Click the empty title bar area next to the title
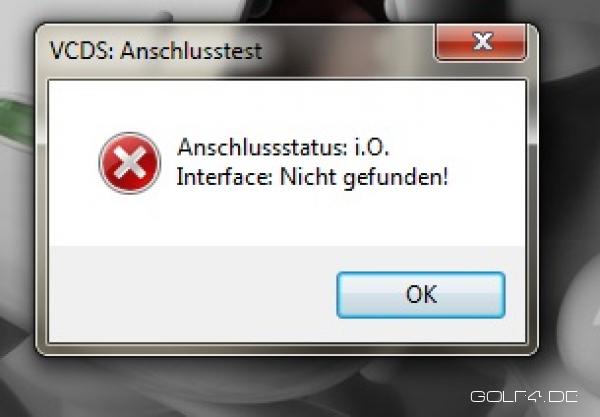The width and height of the screenshot is (600, 417). pos(348,50)
